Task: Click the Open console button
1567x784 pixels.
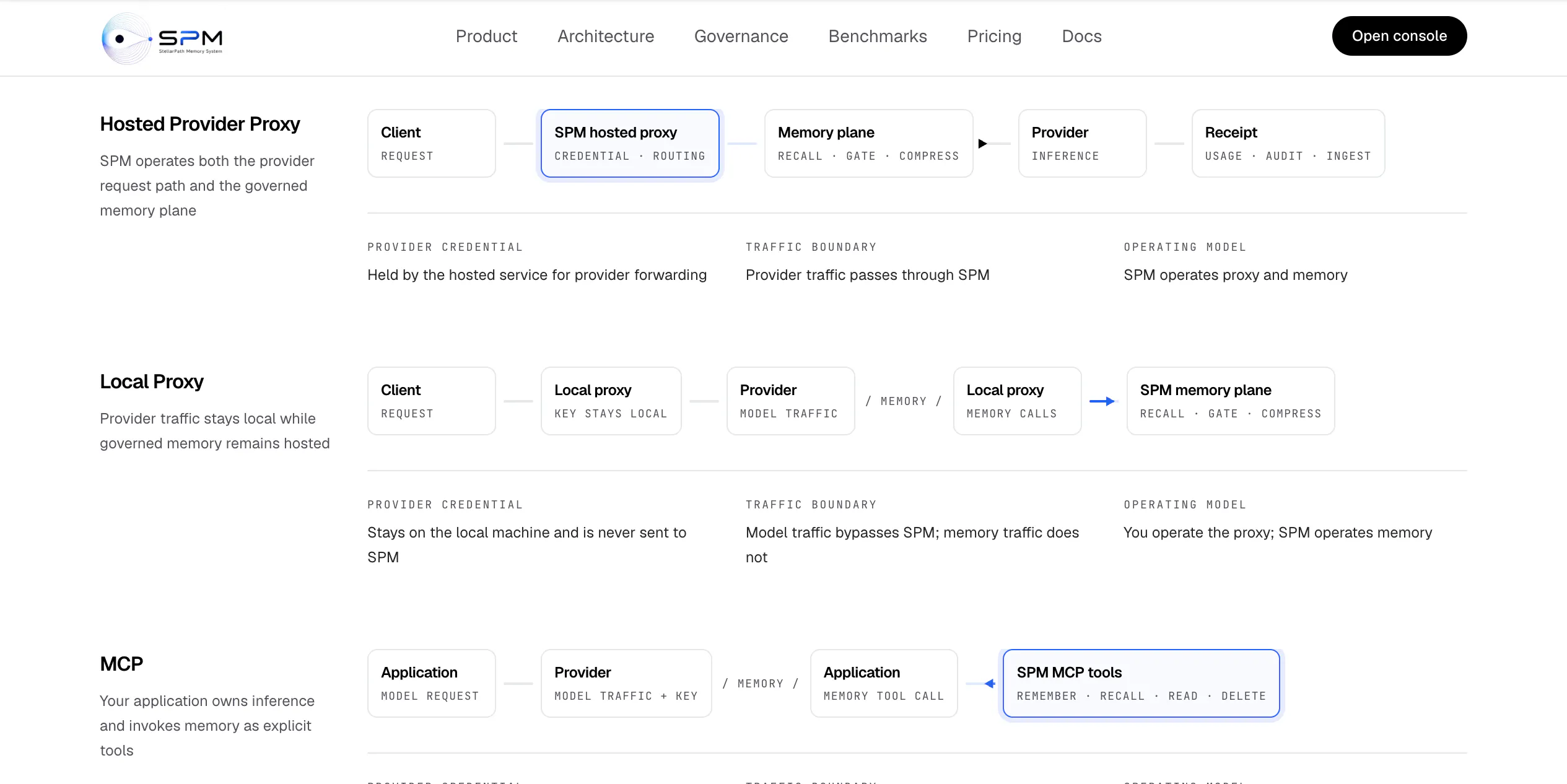Action: (1399, 36)
